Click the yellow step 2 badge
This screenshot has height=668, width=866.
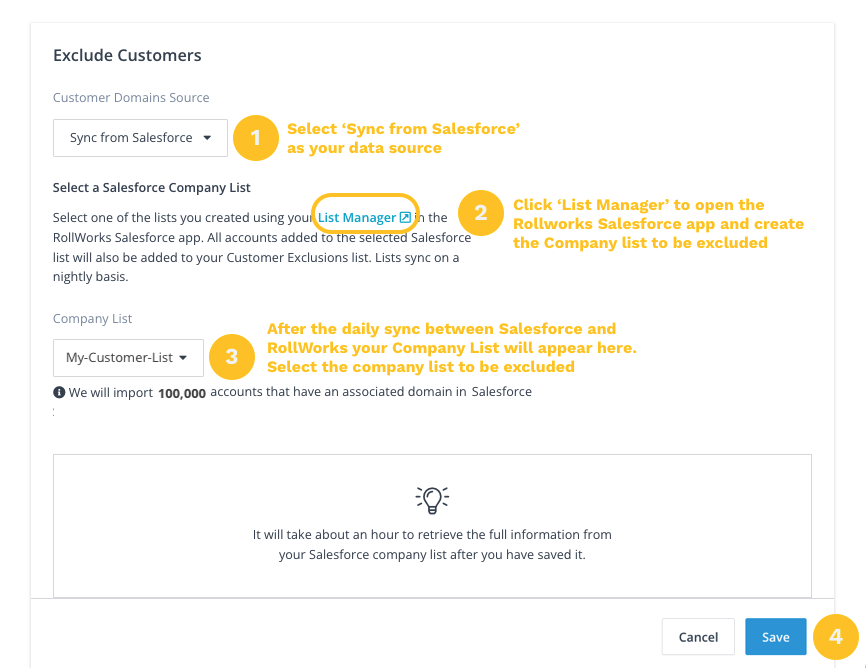[x=481, y=213]
